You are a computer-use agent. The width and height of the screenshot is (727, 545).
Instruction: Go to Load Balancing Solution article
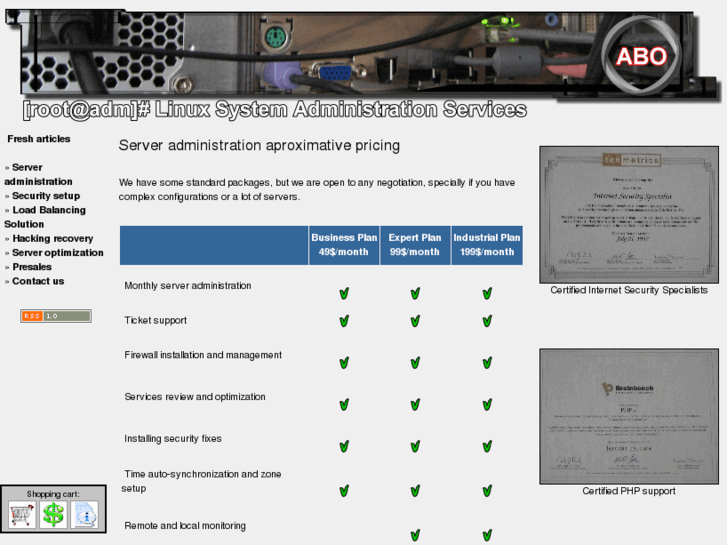pos(45,217)
